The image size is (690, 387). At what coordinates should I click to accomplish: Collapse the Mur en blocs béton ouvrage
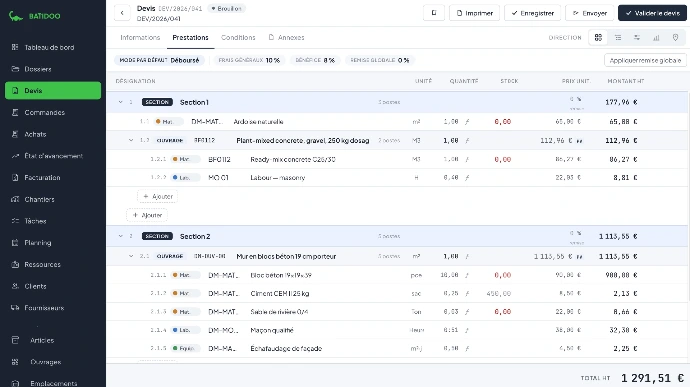(131, 256)
